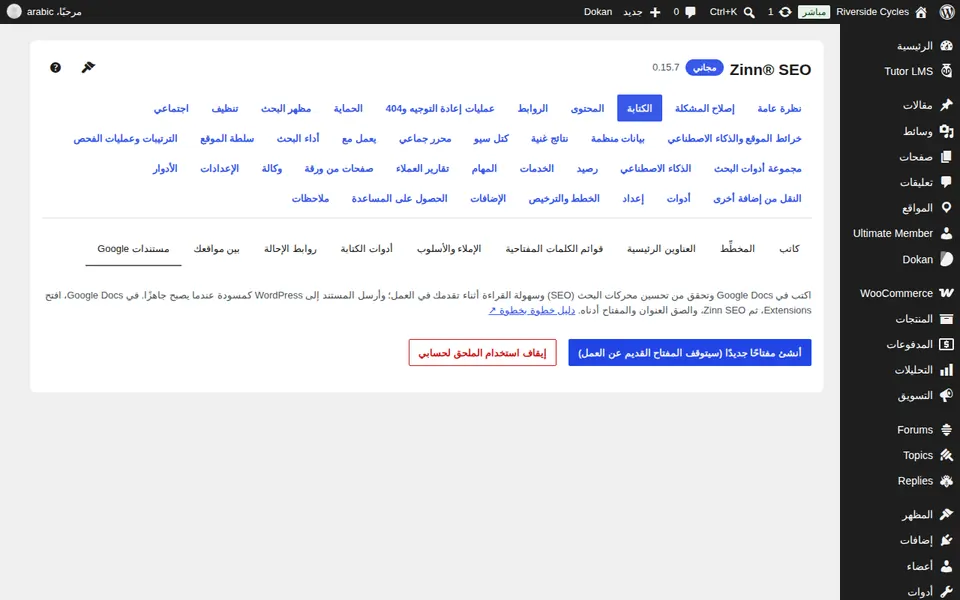
Task: Open the أداء البحث tab
Action: click(x=298, y=138)
